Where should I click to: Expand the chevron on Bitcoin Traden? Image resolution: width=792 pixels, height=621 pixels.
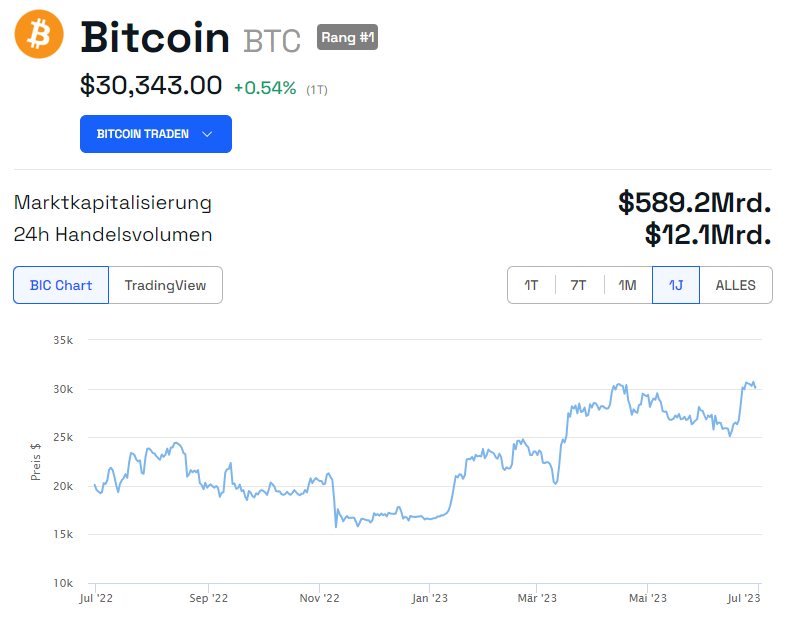(x=207, y=134)
